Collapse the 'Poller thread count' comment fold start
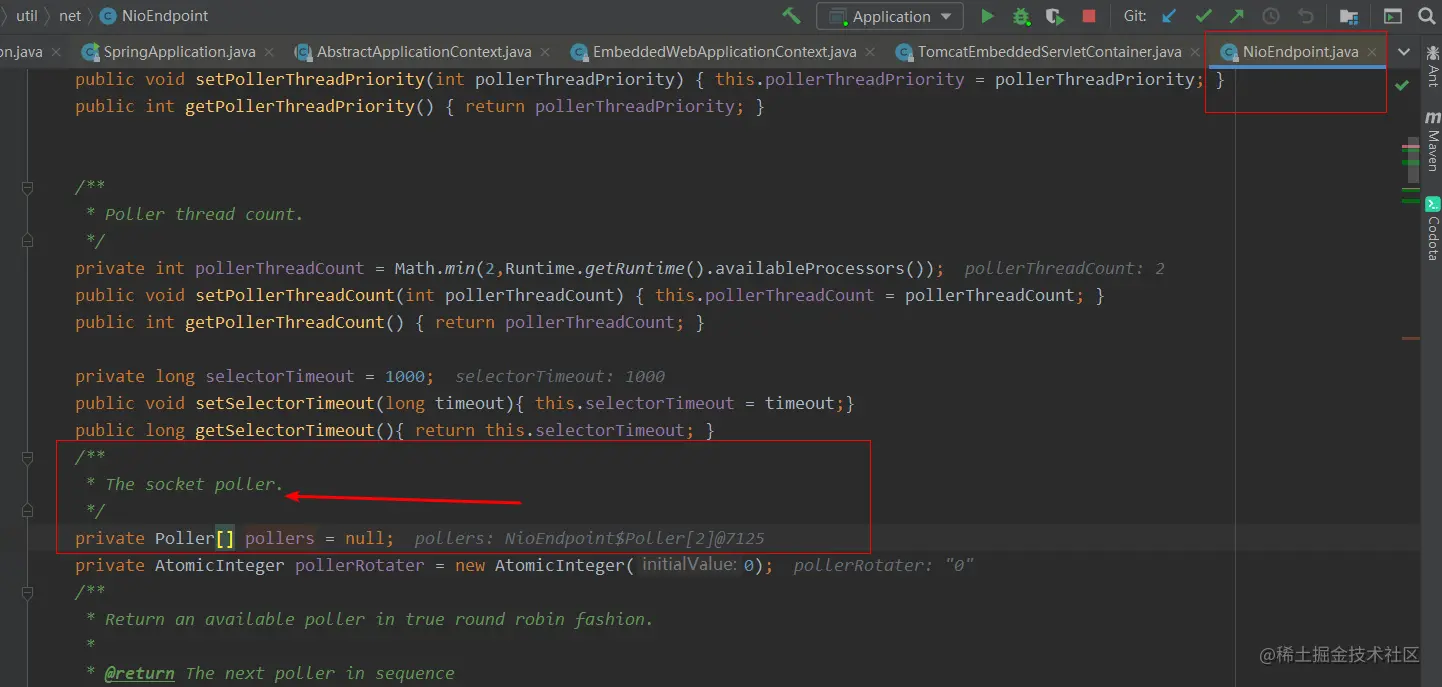The image size is (1442, 687). (28, 187)
